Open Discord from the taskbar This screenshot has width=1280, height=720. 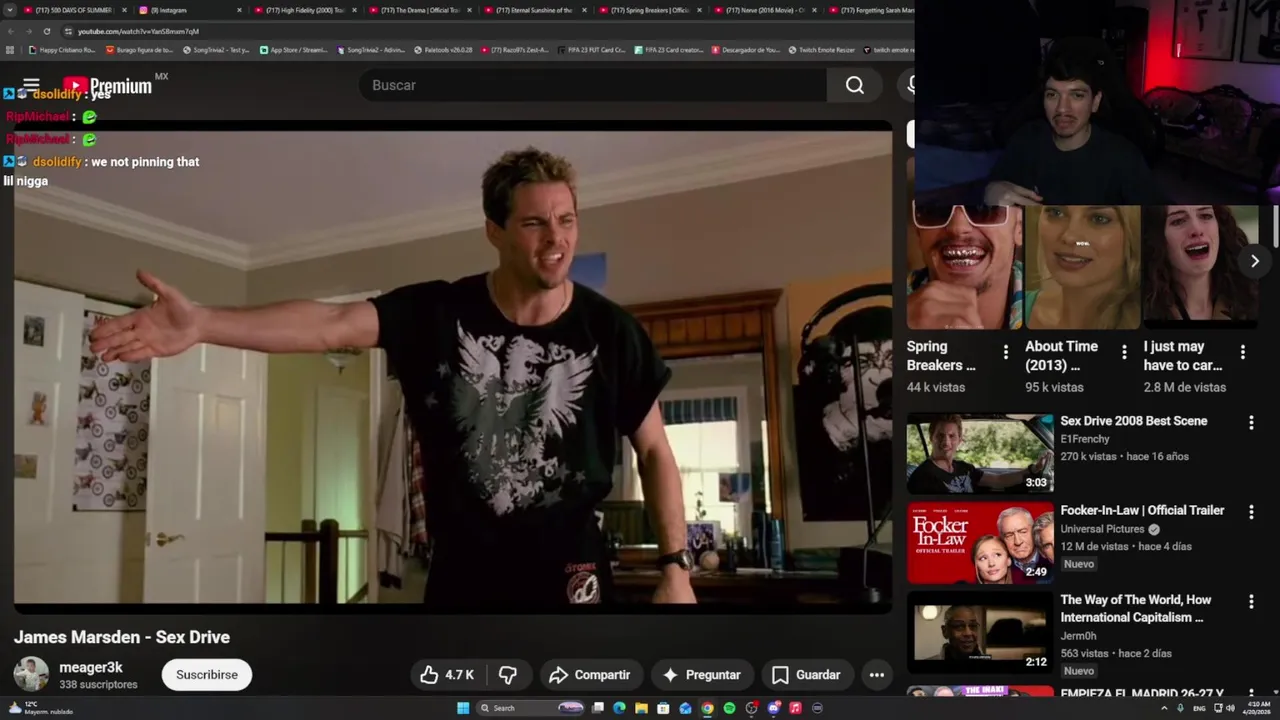[773, 708]
